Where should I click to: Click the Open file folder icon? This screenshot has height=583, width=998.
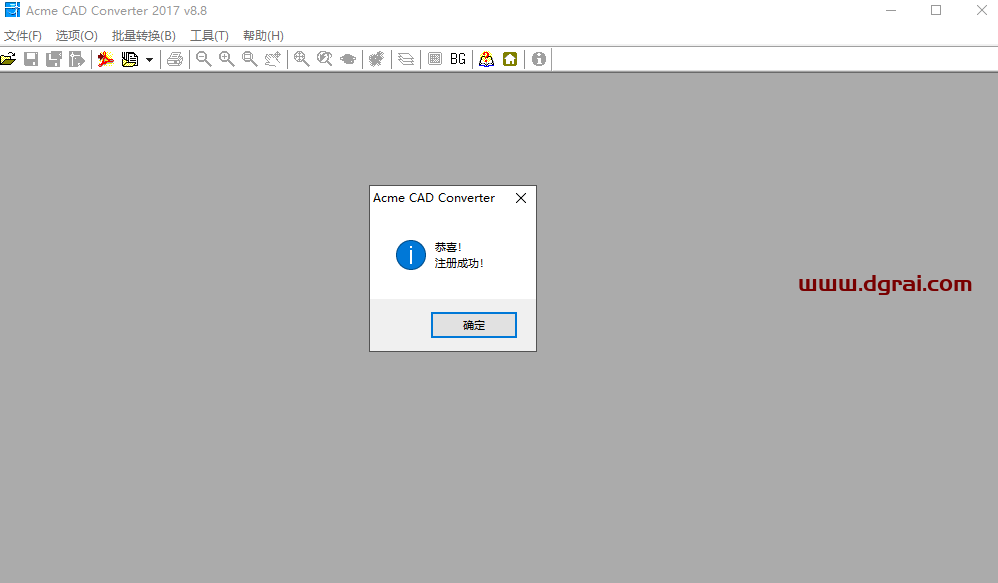[x=8, y=59]
